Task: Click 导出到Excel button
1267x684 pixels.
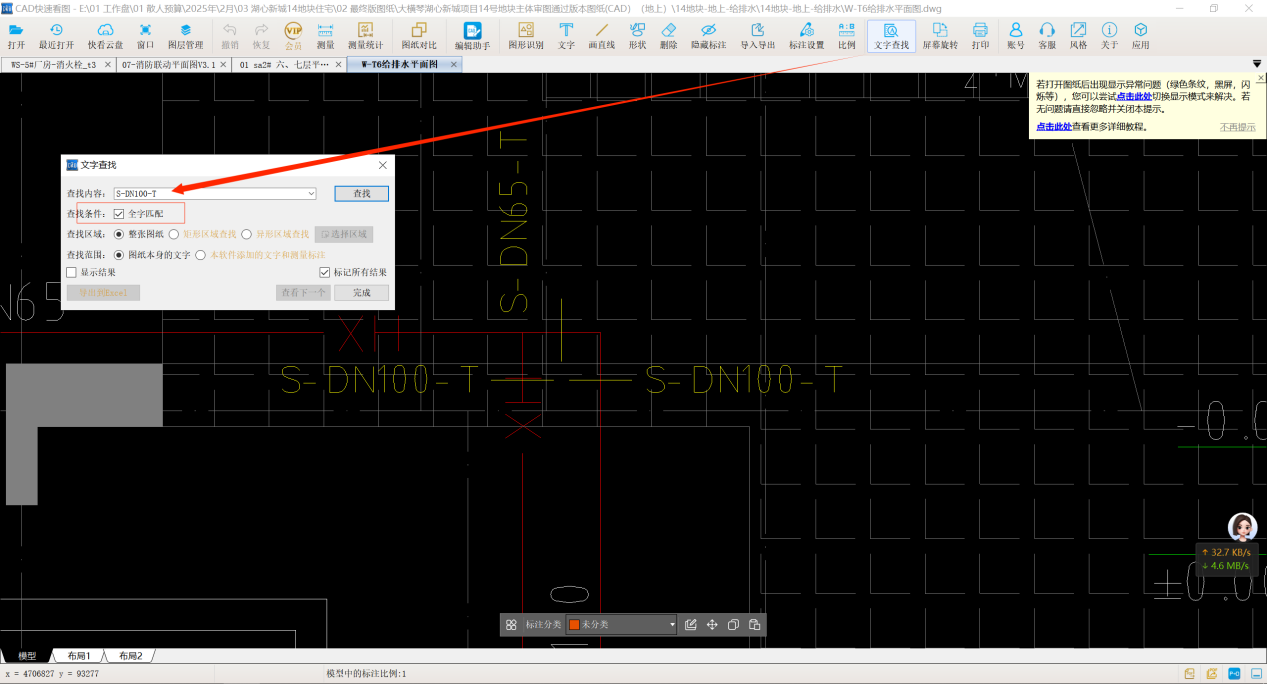Action: point(103,293)
